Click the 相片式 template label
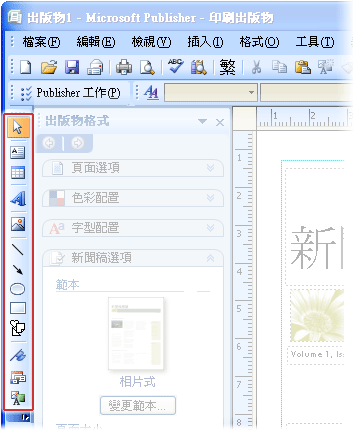The width and height of the screenshot is (360, 433). (137, 382)
